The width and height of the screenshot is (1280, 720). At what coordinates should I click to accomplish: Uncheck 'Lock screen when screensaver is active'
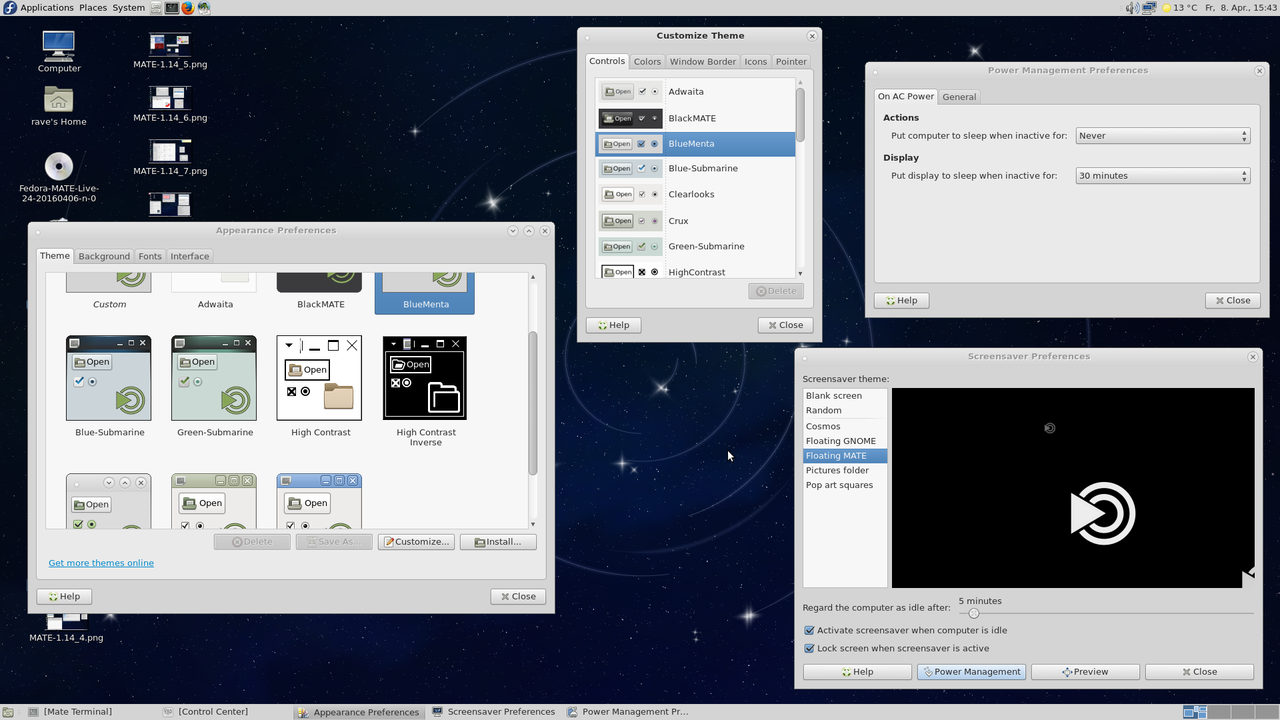tap(809, 648)
